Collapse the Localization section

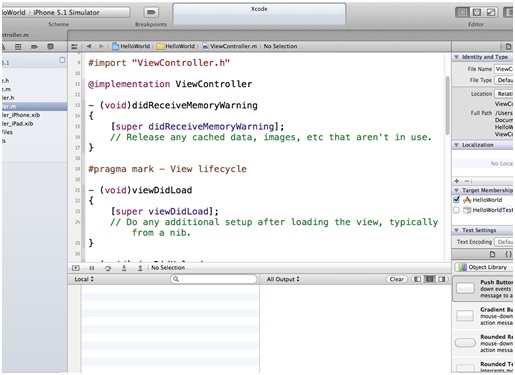click(456, 145)
